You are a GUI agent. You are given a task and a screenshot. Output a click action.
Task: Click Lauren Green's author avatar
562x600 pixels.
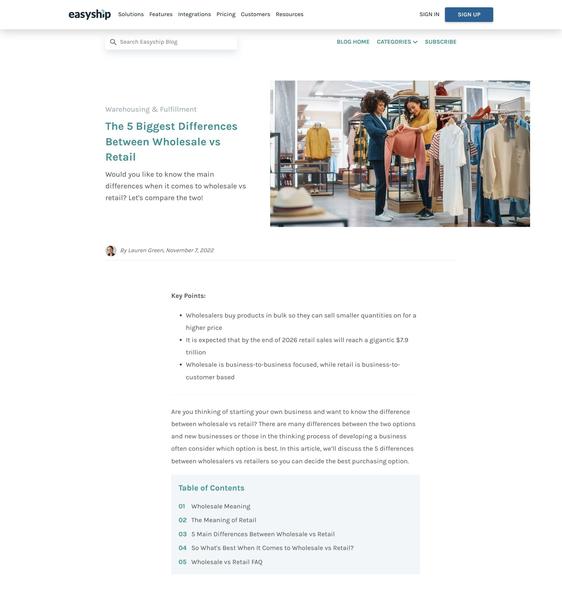click(x=111, y=251)
